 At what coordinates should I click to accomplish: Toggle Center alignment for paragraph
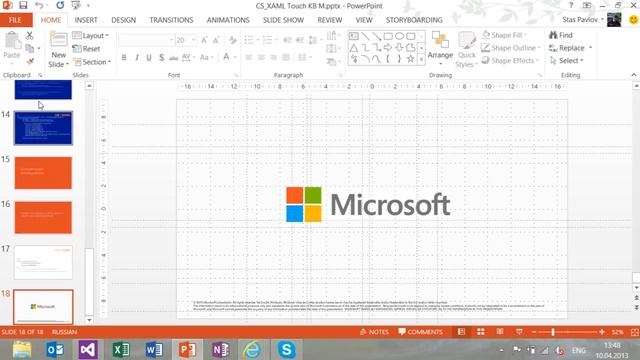click(x=261, y=58)
